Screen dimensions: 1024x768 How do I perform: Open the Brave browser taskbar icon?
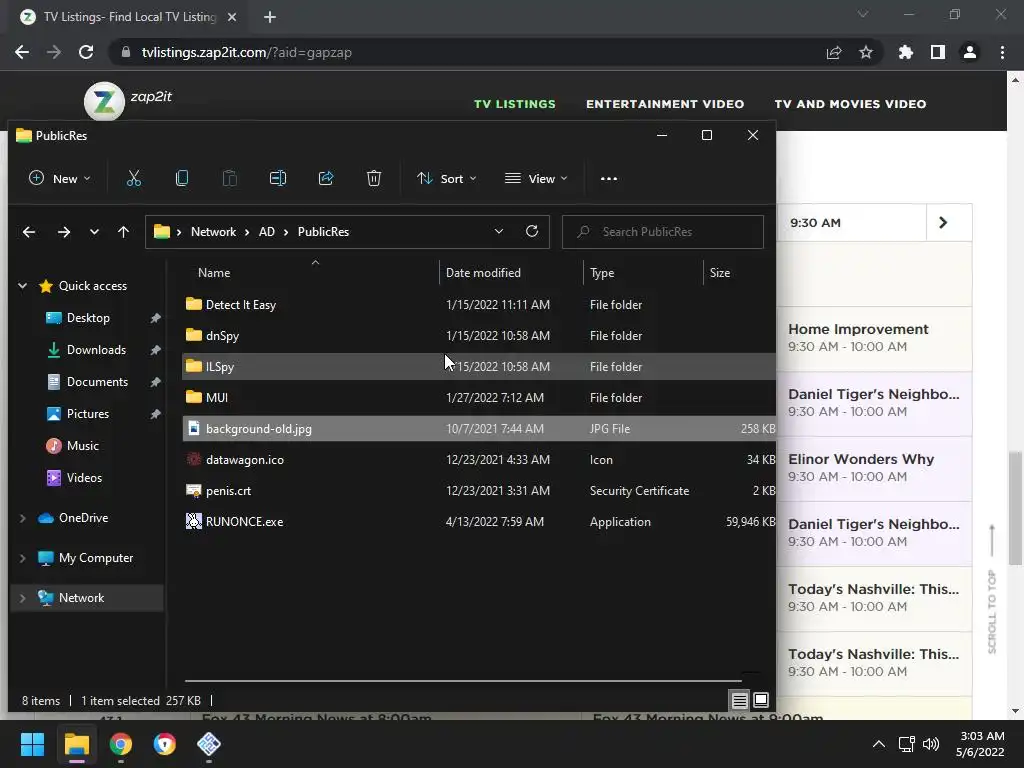(x=165, y=744)
